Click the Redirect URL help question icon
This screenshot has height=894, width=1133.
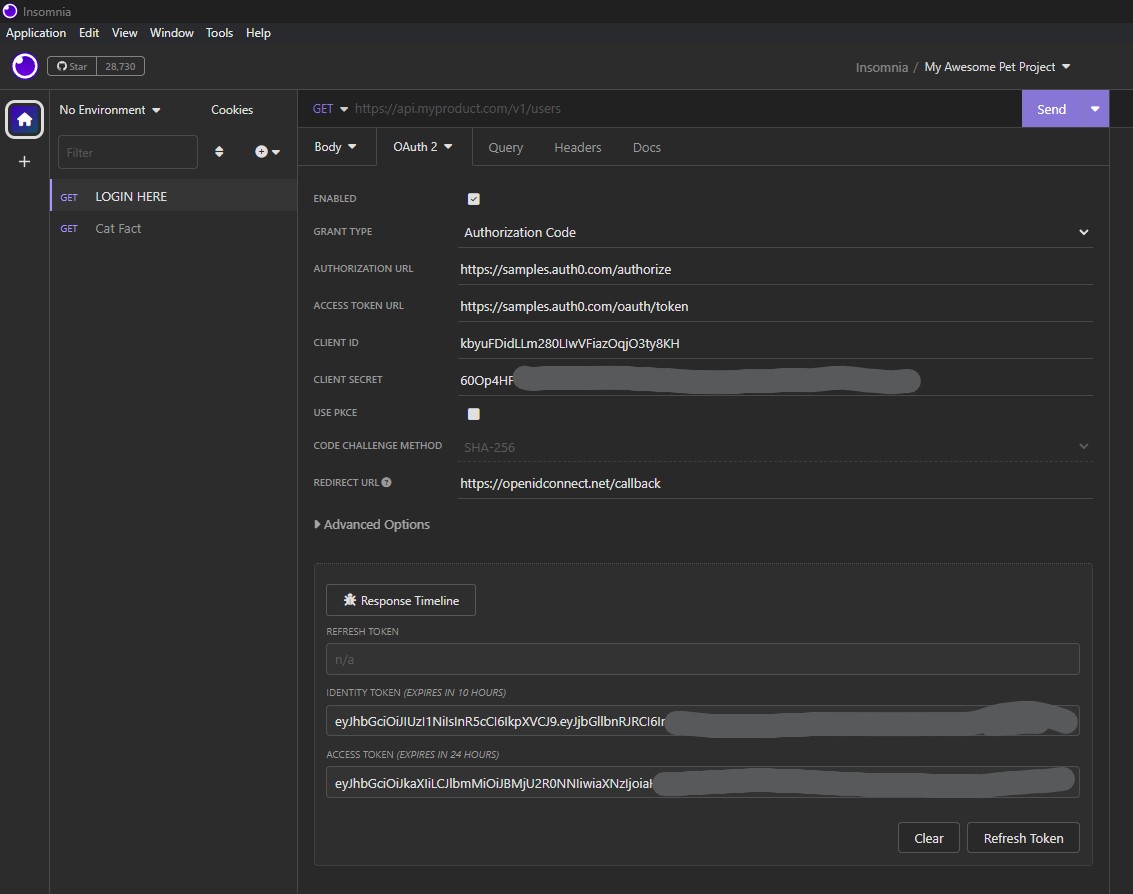click(387, 482)
